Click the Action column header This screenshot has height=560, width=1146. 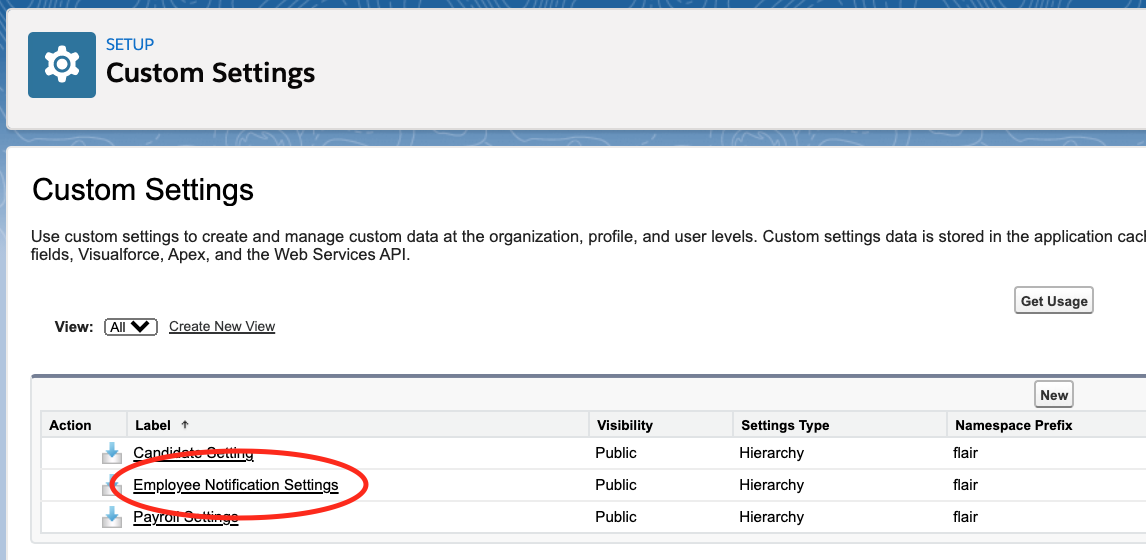[x=70, y=425]
